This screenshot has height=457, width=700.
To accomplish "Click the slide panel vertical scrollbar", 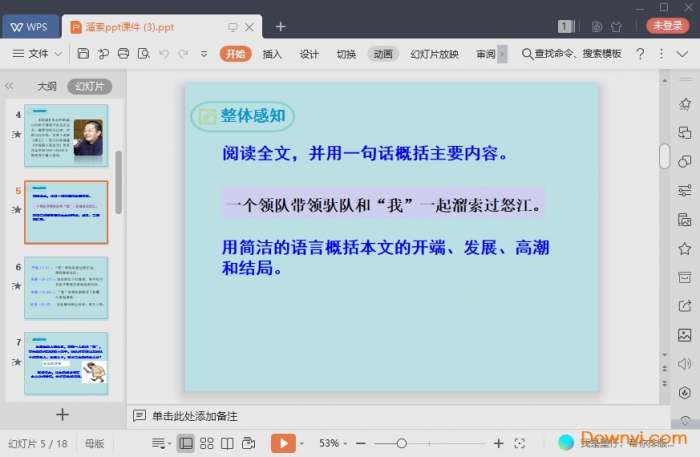I will [118, 182].
